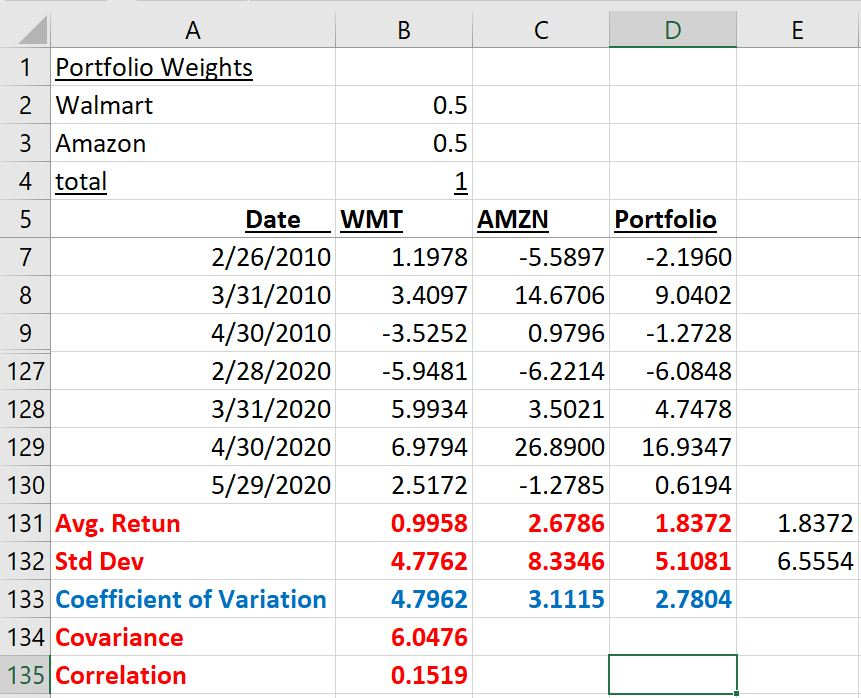
Task: Select Walmart's weight value 0.5
Action: (404, 105)
